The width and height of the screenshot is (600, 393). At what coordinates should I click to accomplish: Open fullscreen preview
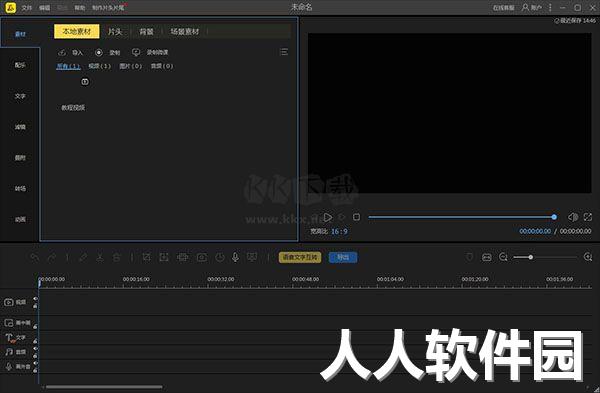pos(588,217)
